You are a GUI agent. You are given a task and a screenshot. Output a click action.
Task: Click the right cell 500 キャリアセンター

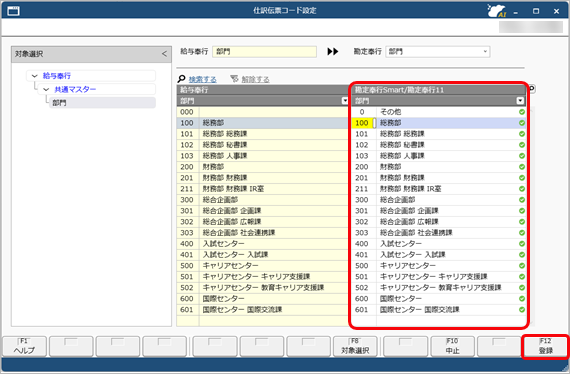[x=438, y=266]
